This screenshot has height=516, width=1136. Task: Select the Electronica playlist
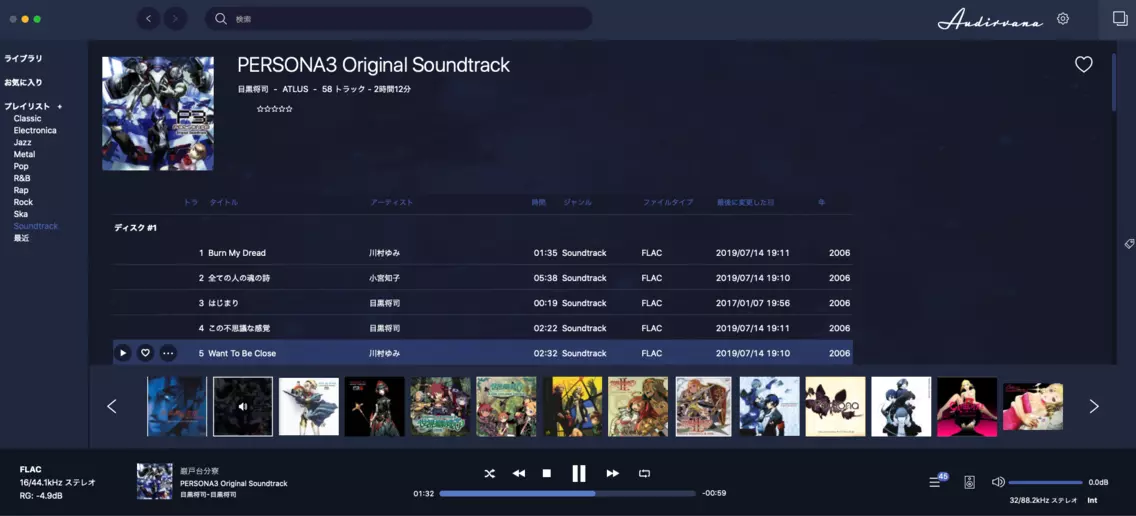pos(35,130)
